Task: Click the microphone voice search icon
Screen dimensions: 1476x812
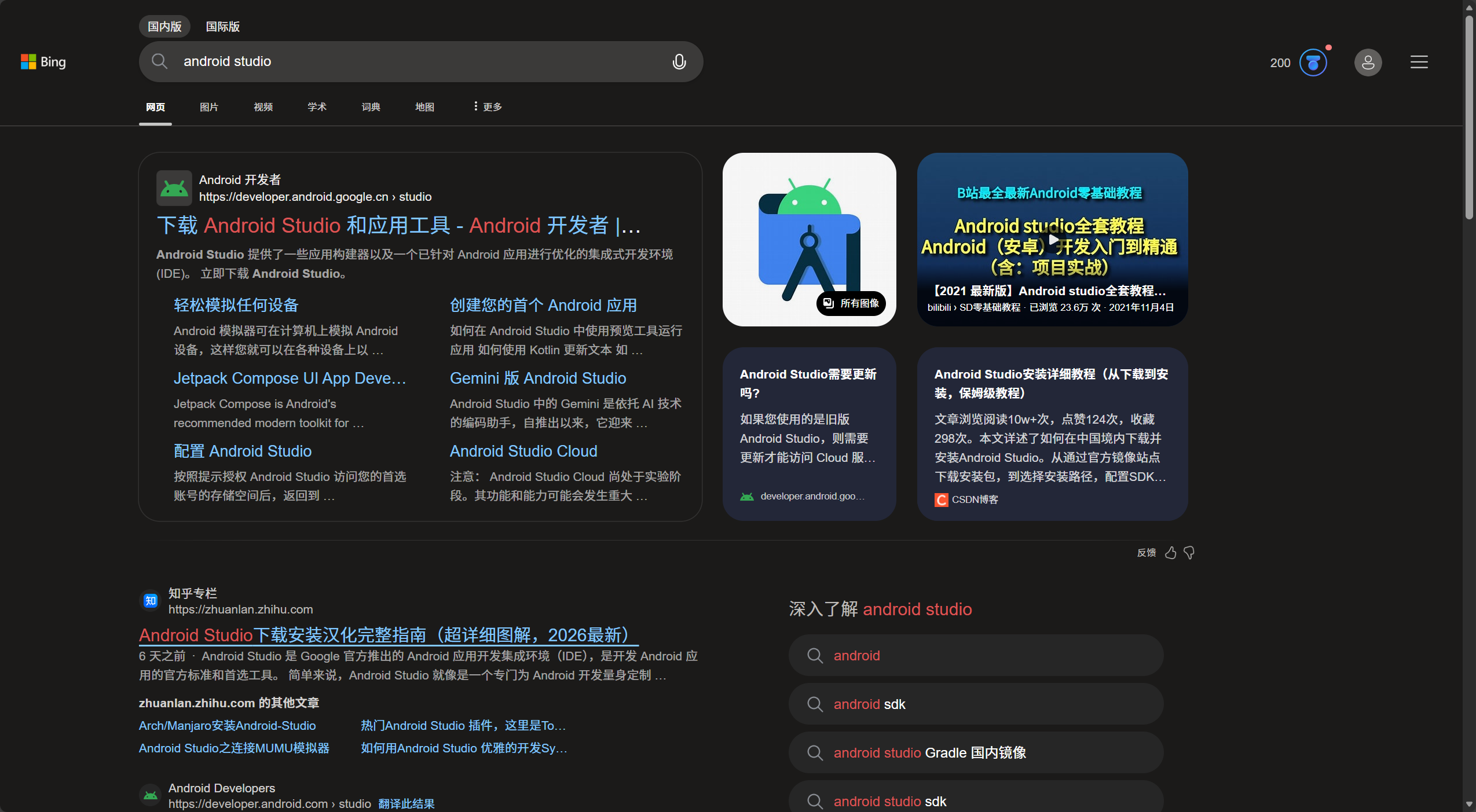Action: [x=679, y=61]
